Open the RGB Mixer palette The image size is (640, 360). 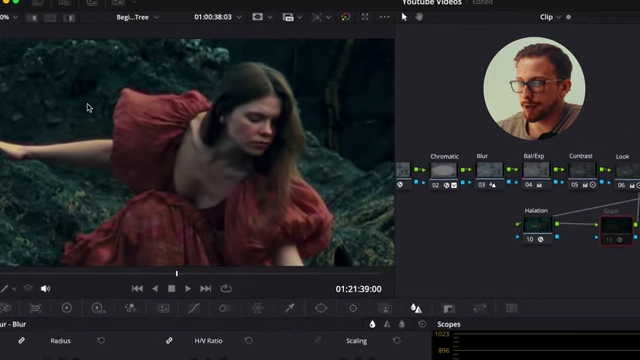click(130, 308)
